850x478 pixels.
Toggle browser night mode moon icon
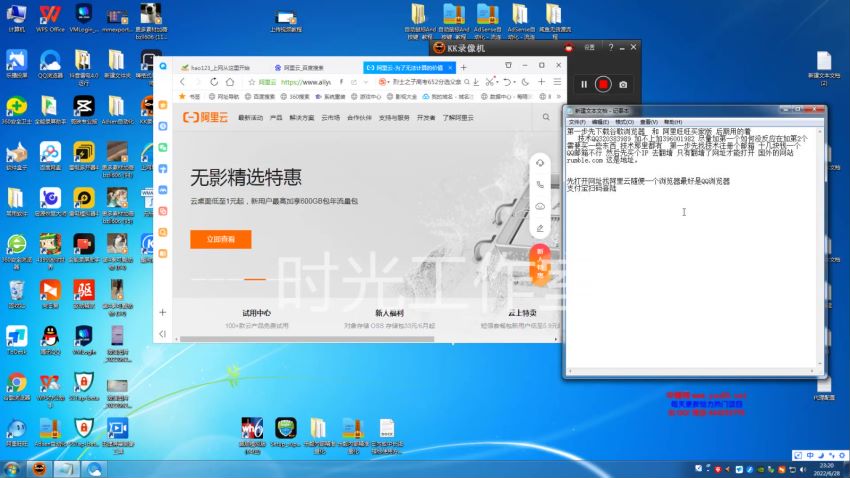point(525,82)
